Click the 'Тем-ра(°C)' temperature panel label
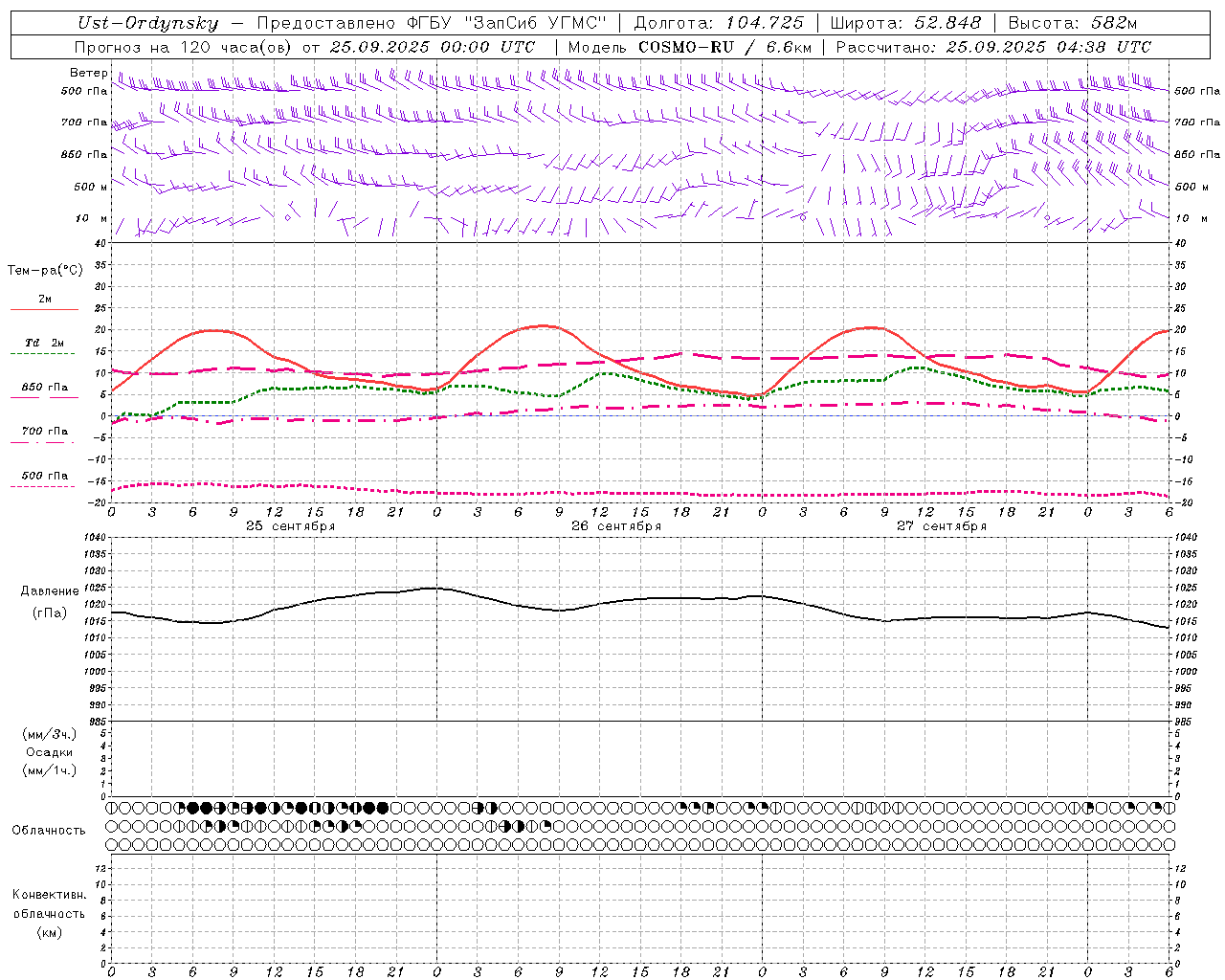Image resolution: width=1225 pixels, height=980 pixels. 45,271
